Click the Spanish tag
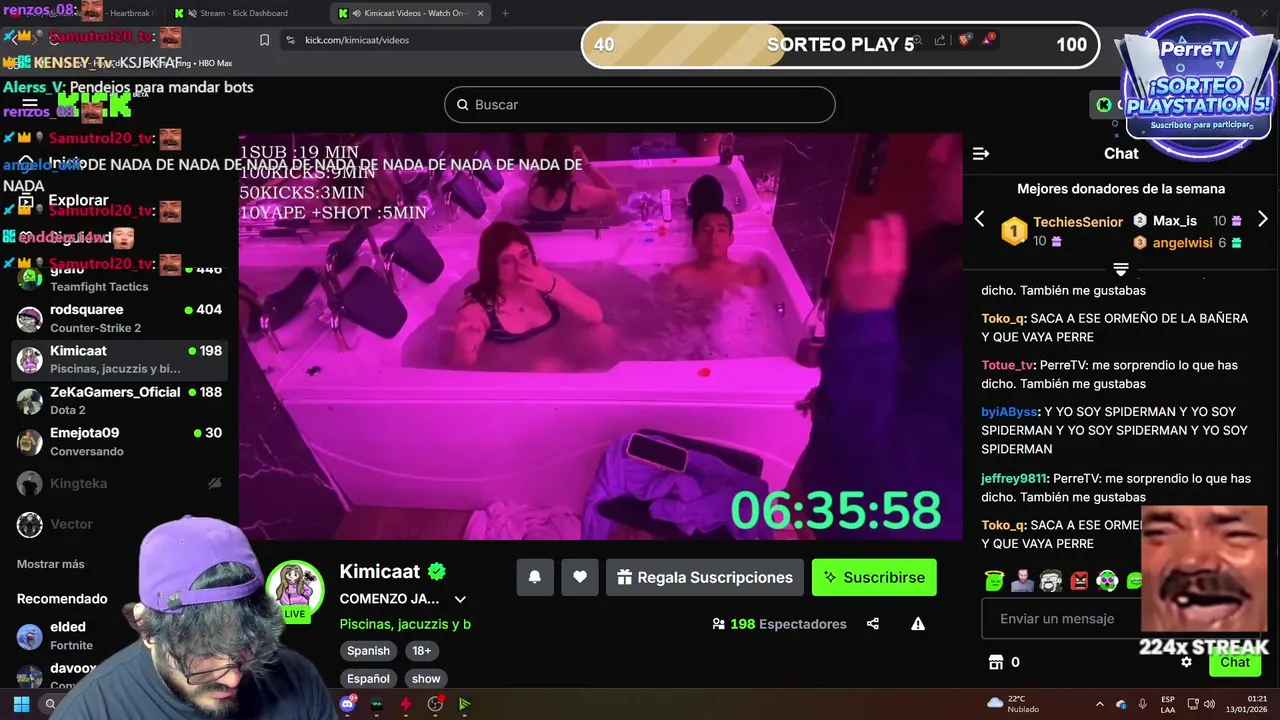1280x720 pixels. pyautogui.click(x=368, y=651)
